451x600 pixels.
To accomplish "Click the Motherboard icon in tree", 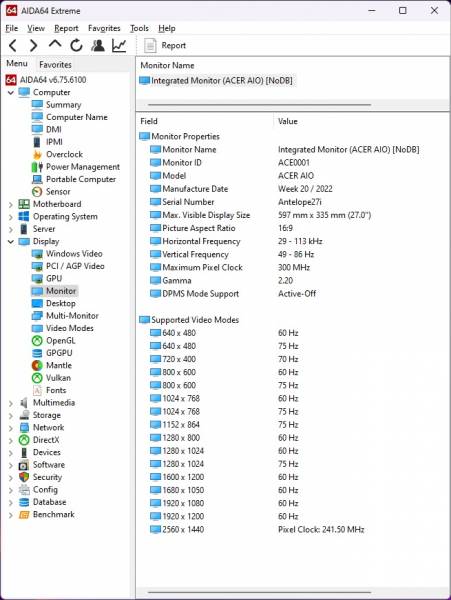I will pos(24,204).
